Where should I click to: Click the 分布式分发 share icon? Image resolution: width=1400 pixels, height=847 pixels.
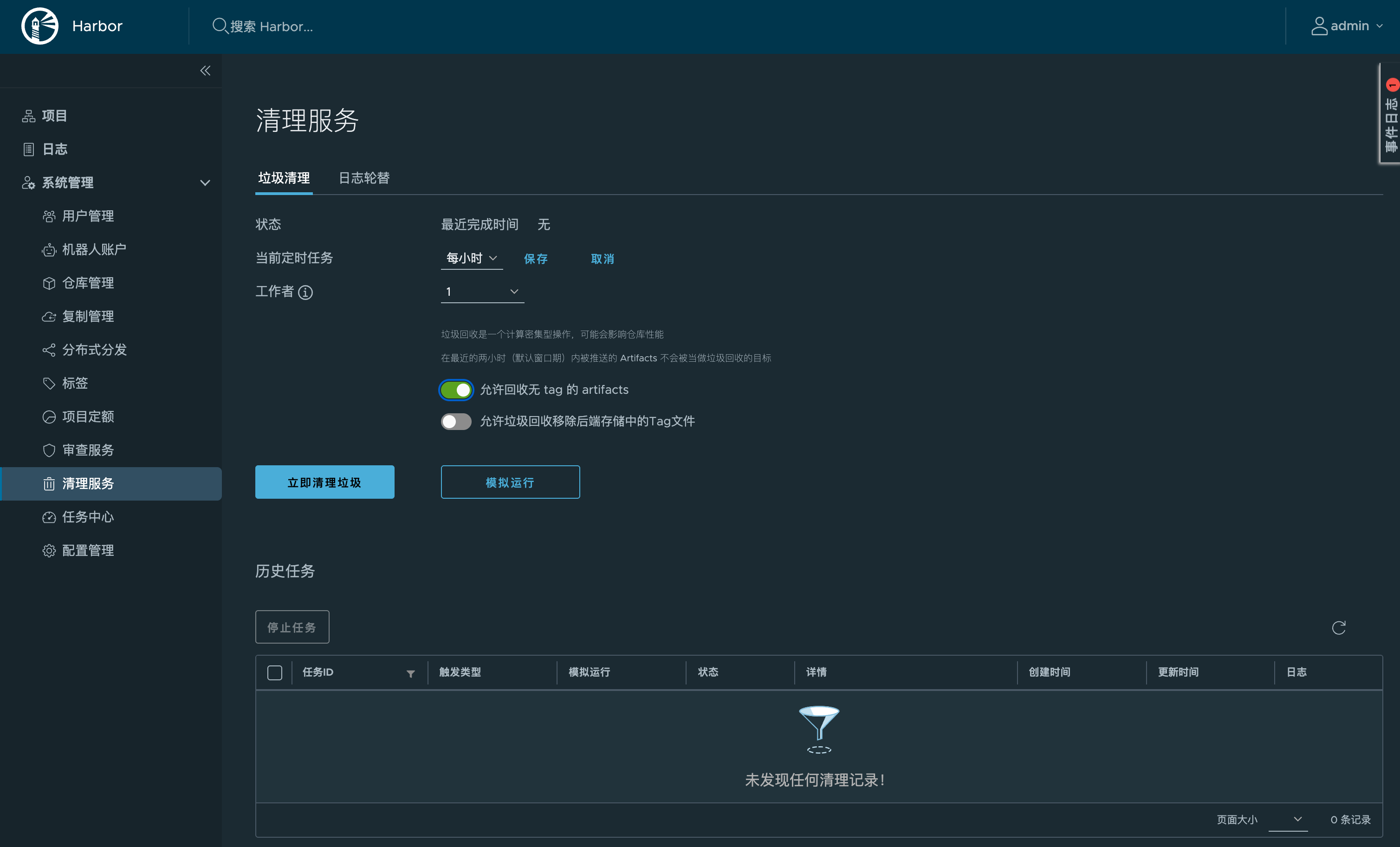49,350
